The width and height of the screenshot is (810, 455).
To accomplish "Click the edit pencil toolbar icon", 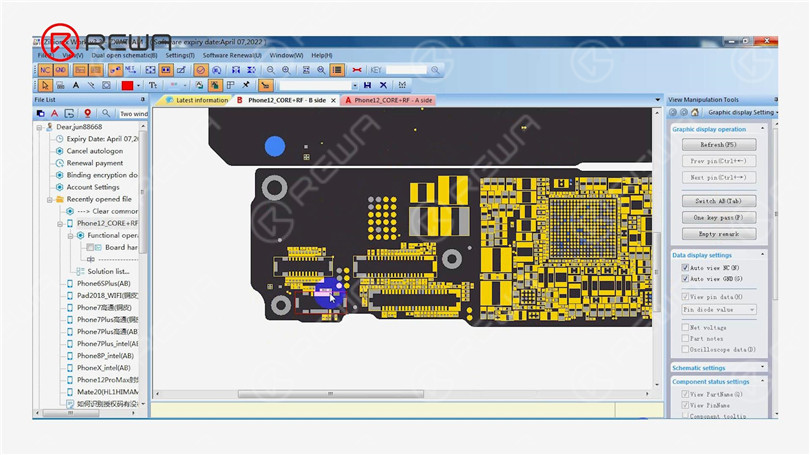I will pyautogui.click(x=181, y=70).
